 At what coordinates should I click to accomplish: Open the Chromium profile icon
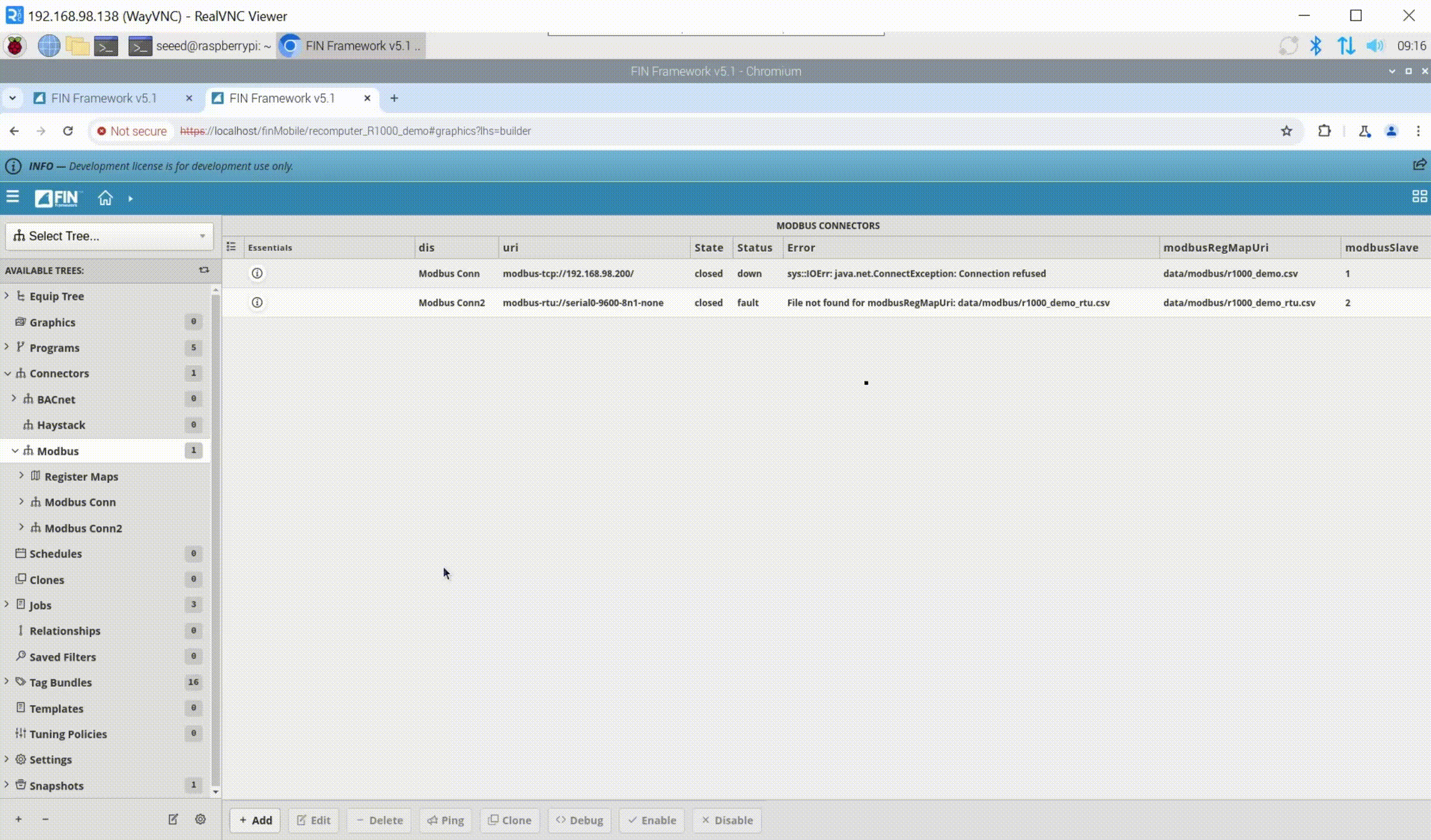point(1391,131)
